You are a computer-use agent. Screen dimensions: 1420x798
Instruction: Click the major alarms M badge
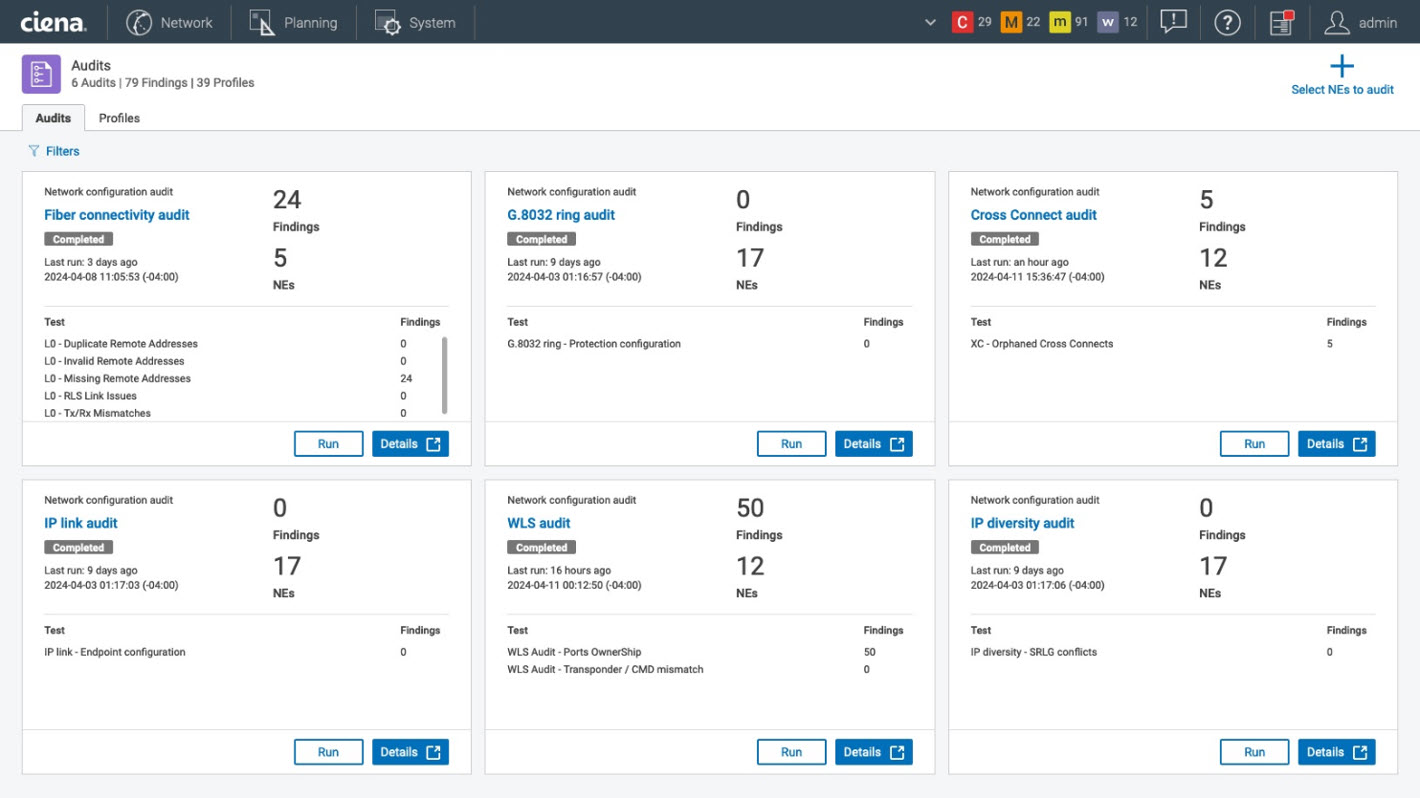point(1011,22)
